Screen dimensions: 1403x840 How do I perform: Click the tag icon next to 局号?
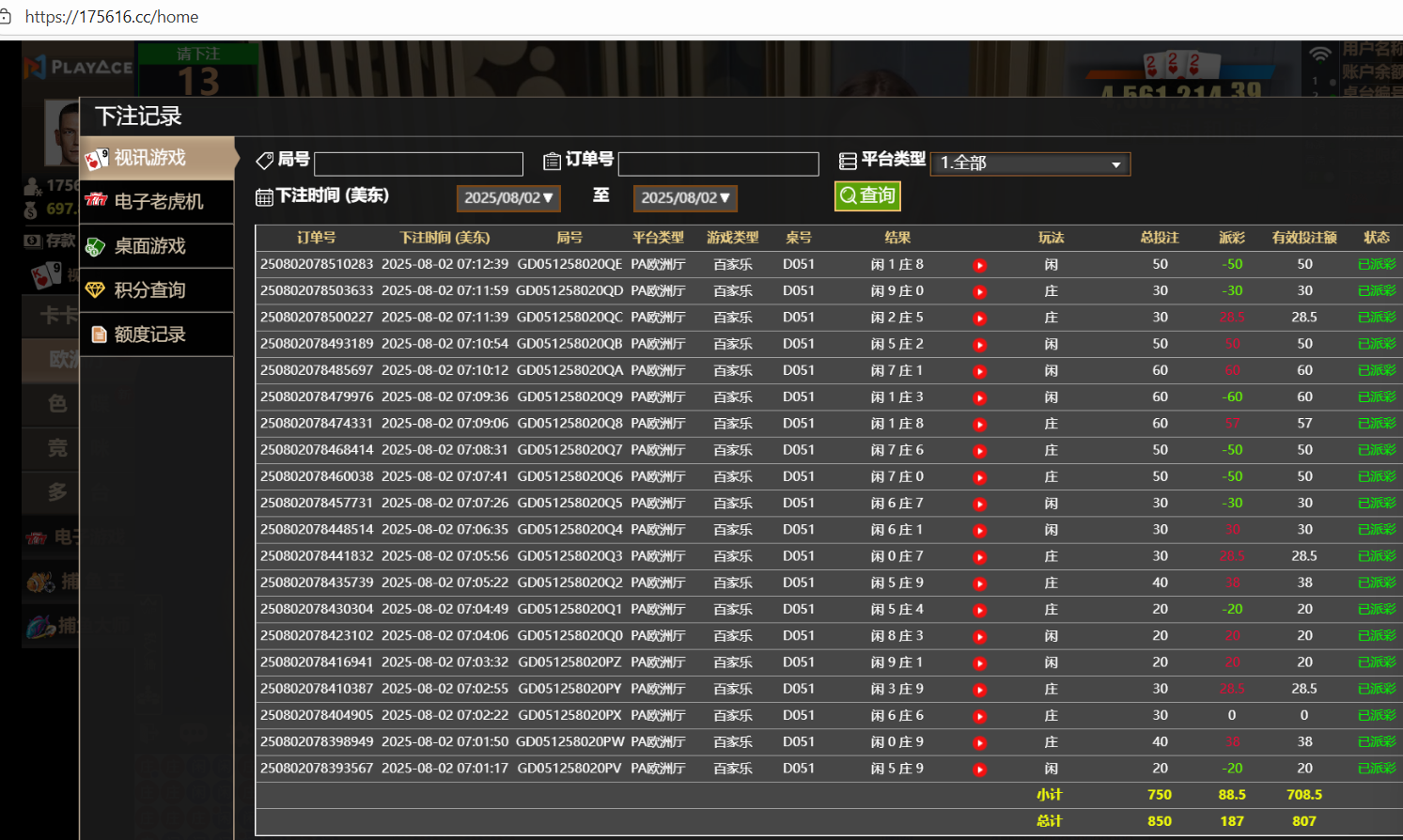point(265,161)
